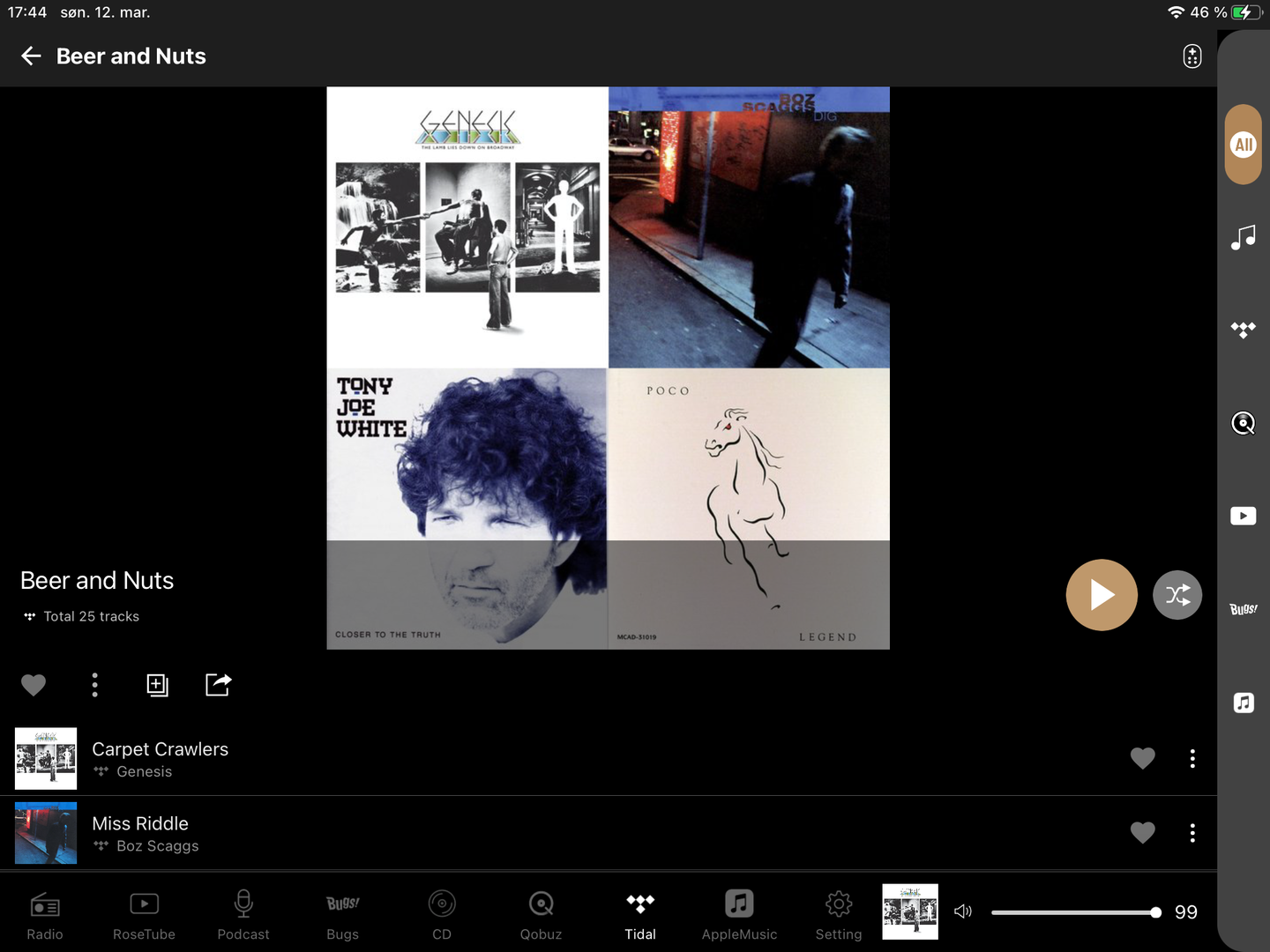Open playlist more options menu
The width and height of the screenshot is (1270, 952).
(95, 685)
